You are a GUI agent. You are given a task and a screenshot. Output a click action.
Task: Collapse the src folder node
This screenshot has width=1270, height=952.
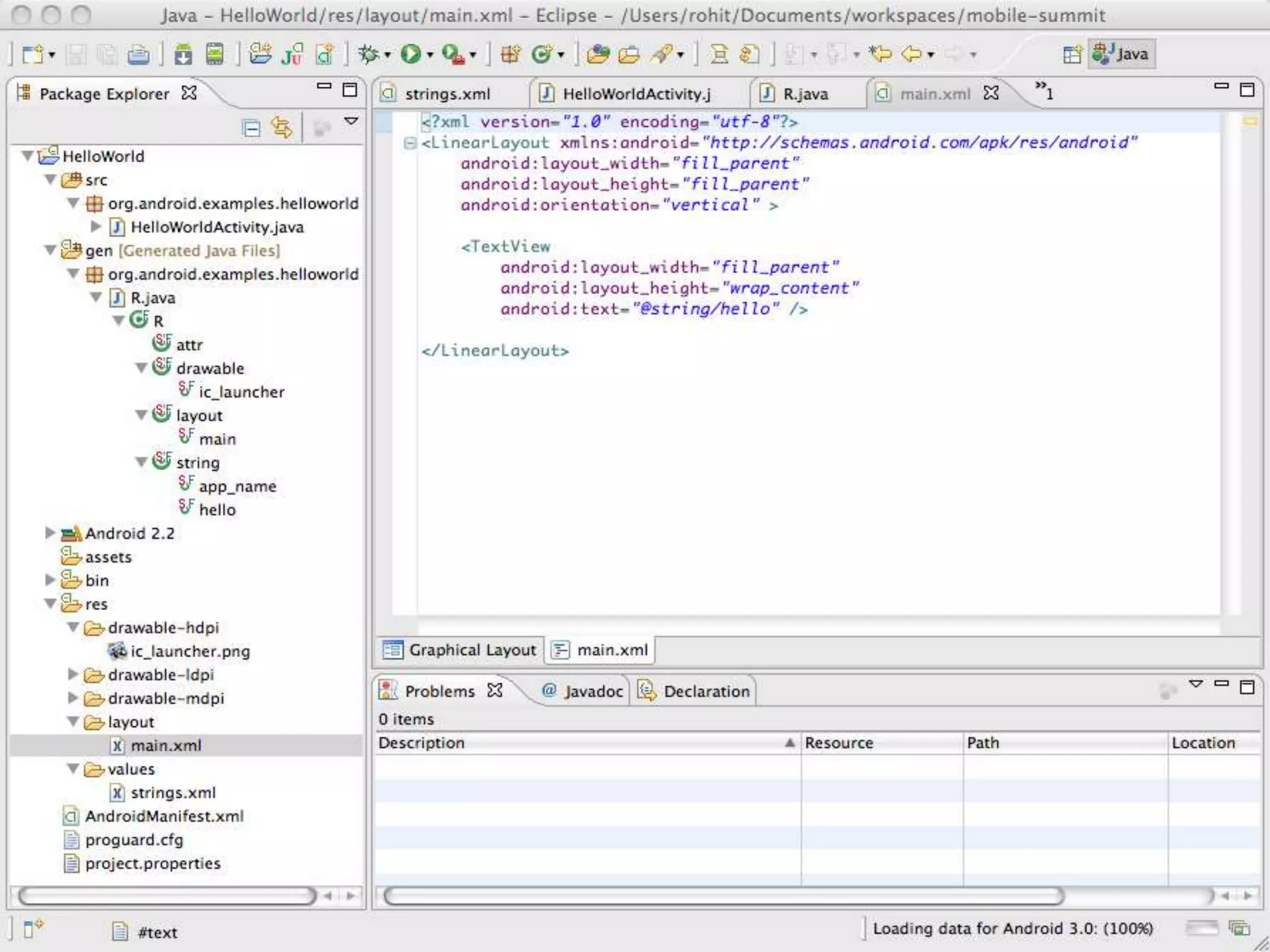point(51,180)
